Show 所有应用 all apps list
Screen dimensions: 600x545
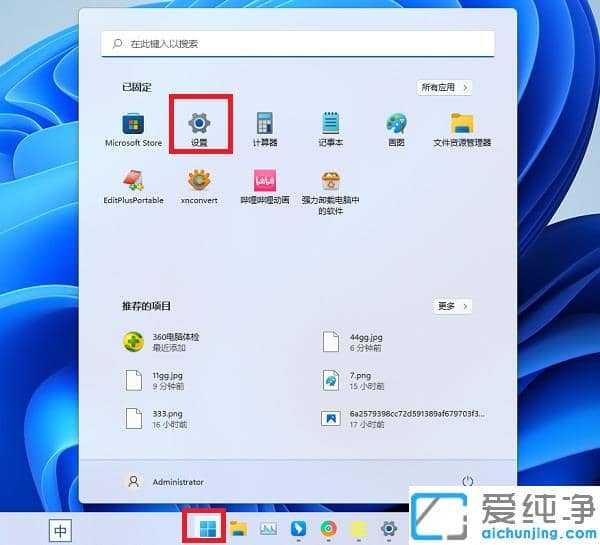[x=444, y=87]
